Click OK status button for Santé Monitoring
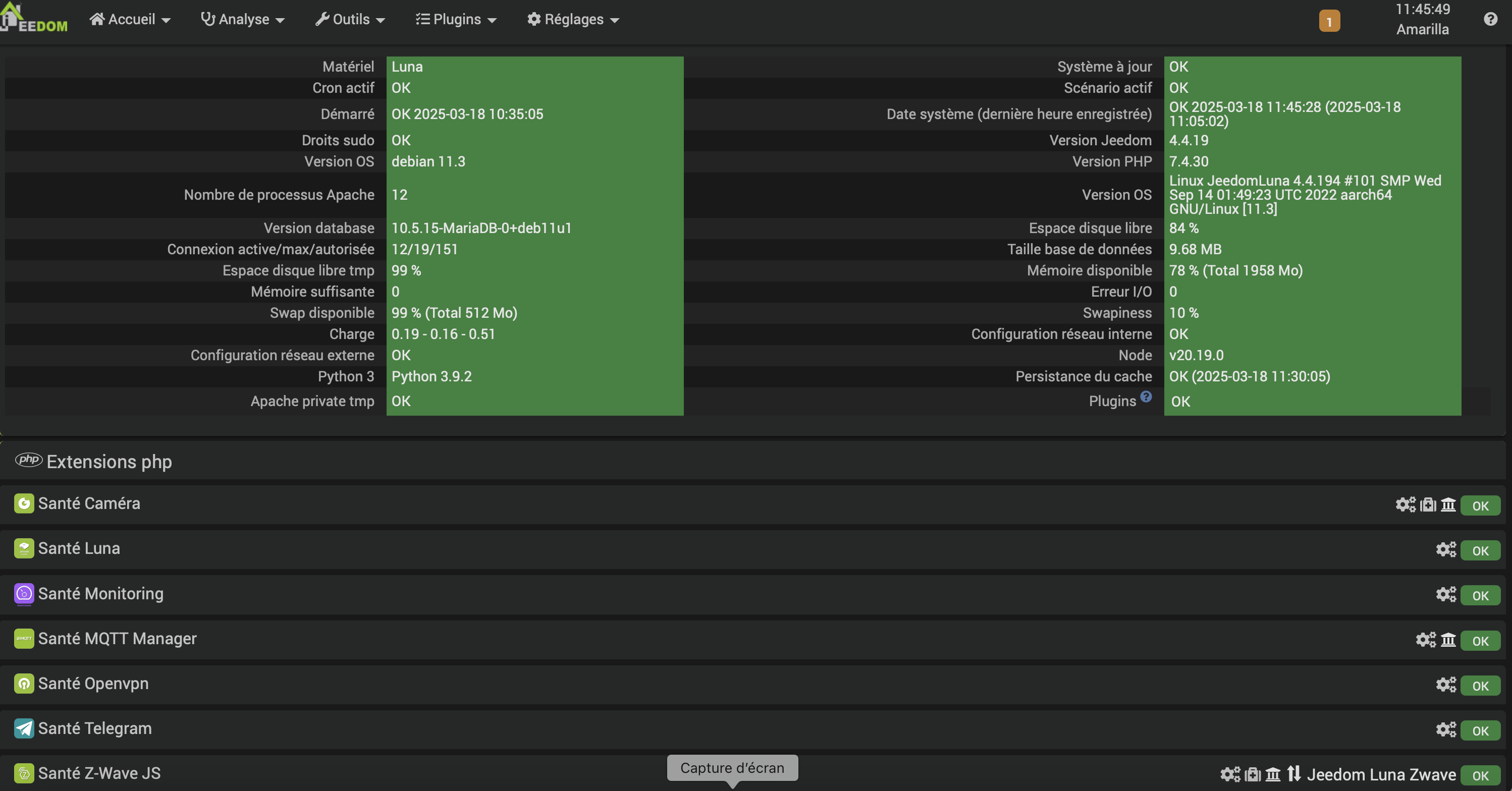The height and width of the screenshot is (791, 1512). [1480, 596]
